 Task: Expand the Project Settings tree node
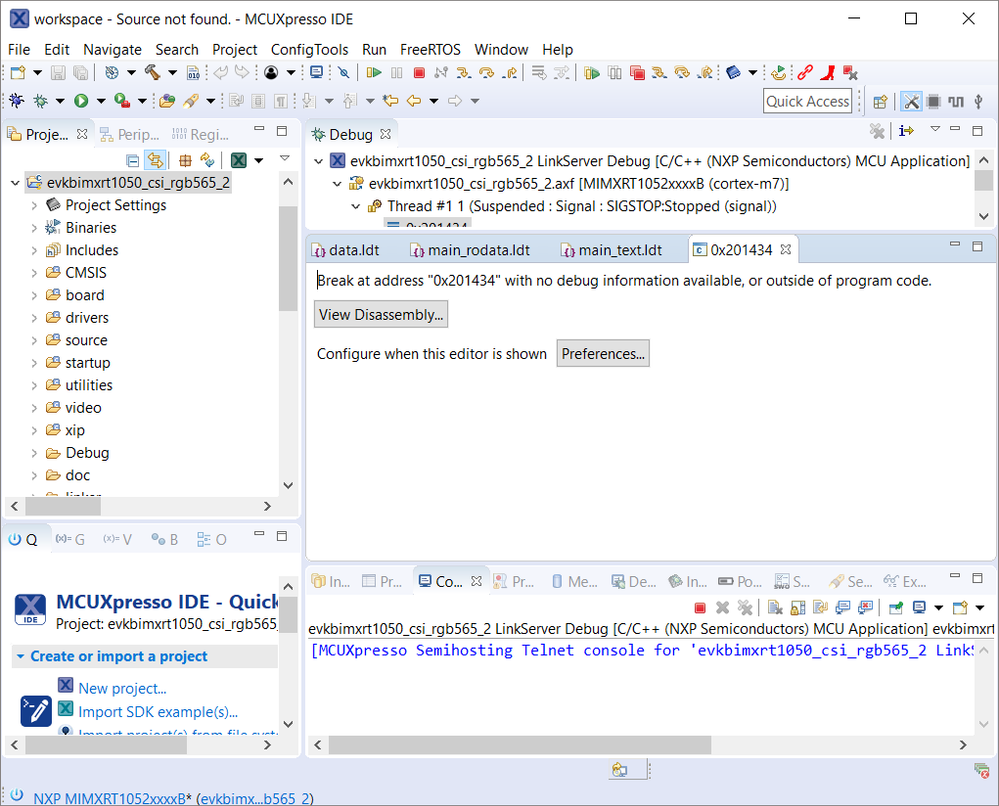pyautogui.click(x=34, y=205)
